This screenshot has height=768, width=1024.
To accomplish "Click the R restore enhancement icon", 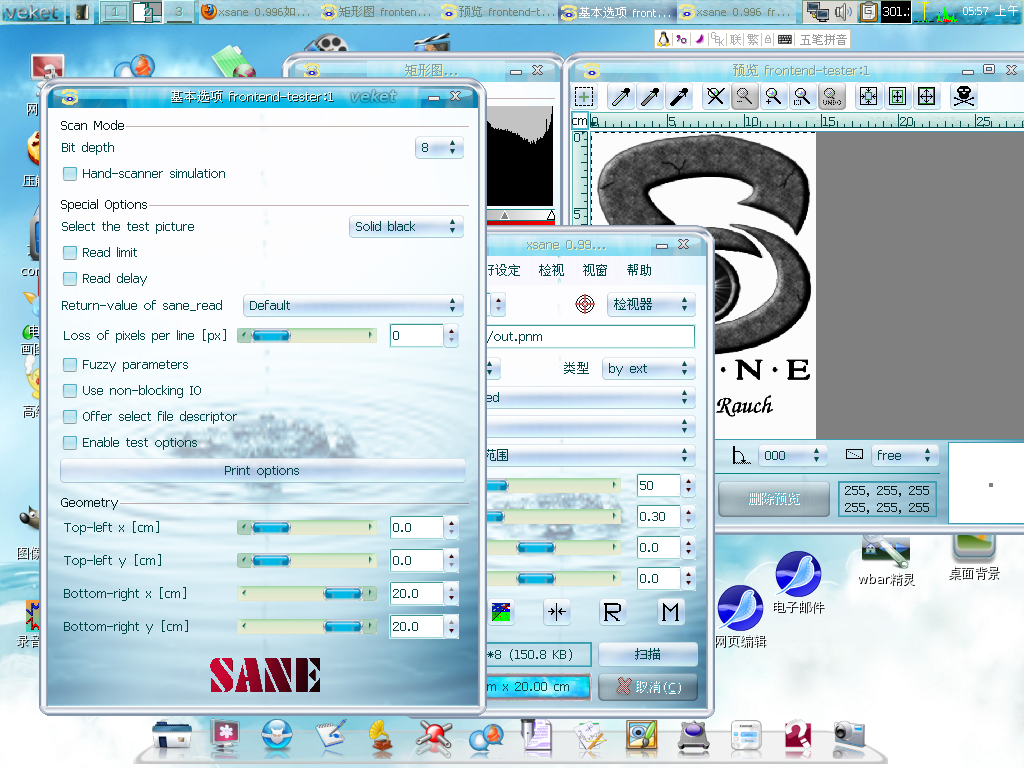I will [613, 613].
